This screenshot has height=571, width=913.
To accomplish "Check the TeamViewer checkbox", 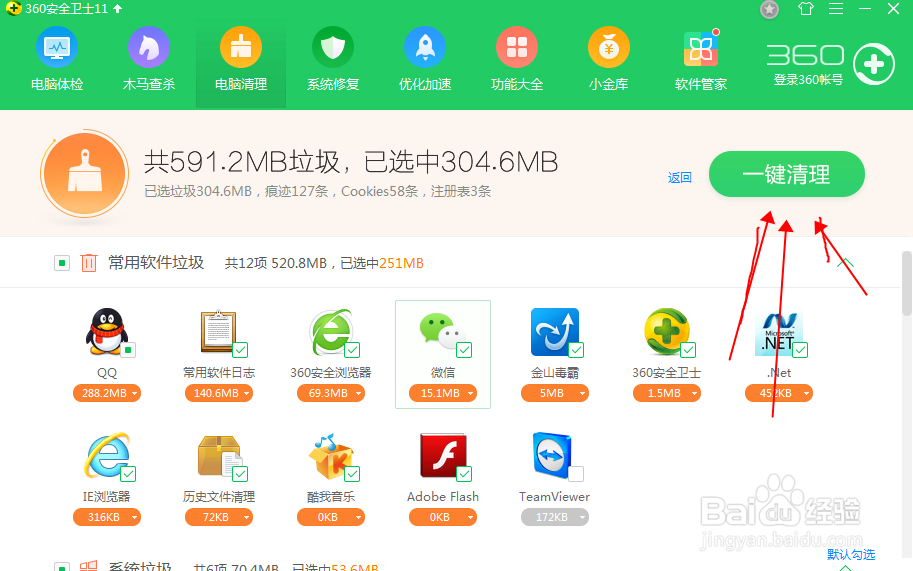I will tap(576, 474).
